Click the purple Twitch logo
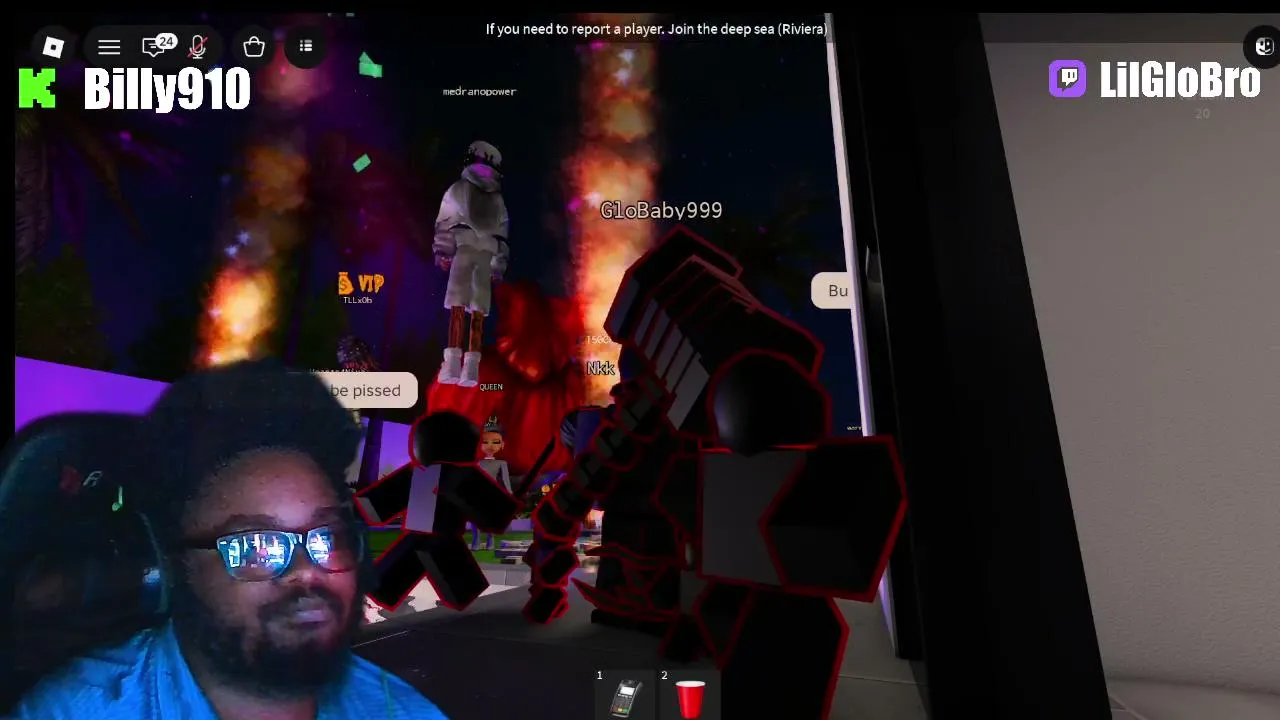The width and height of the screenshot is (1280, 720). (1067, 79)
